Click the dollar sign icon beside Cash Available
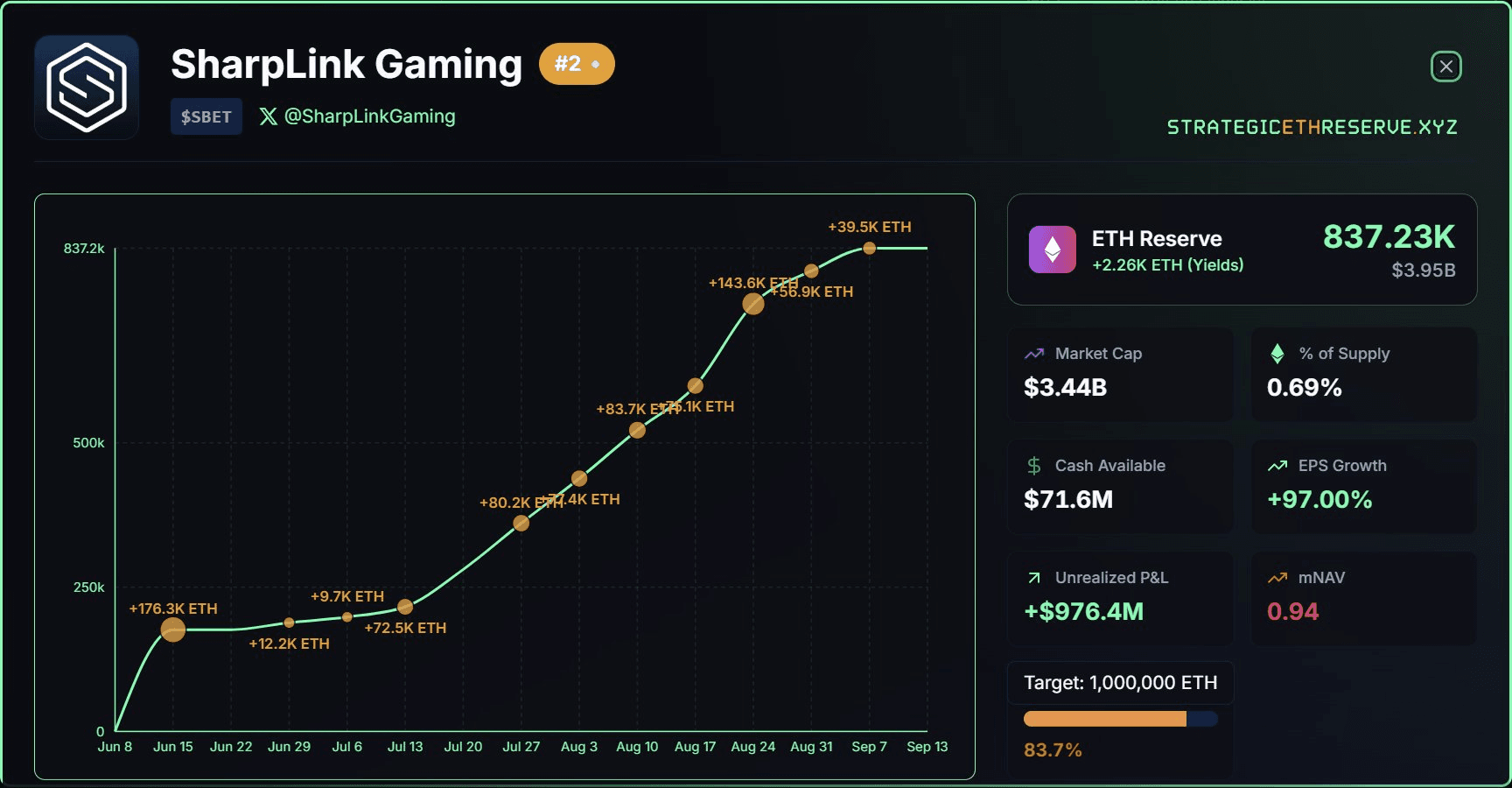 point(1034,466)
